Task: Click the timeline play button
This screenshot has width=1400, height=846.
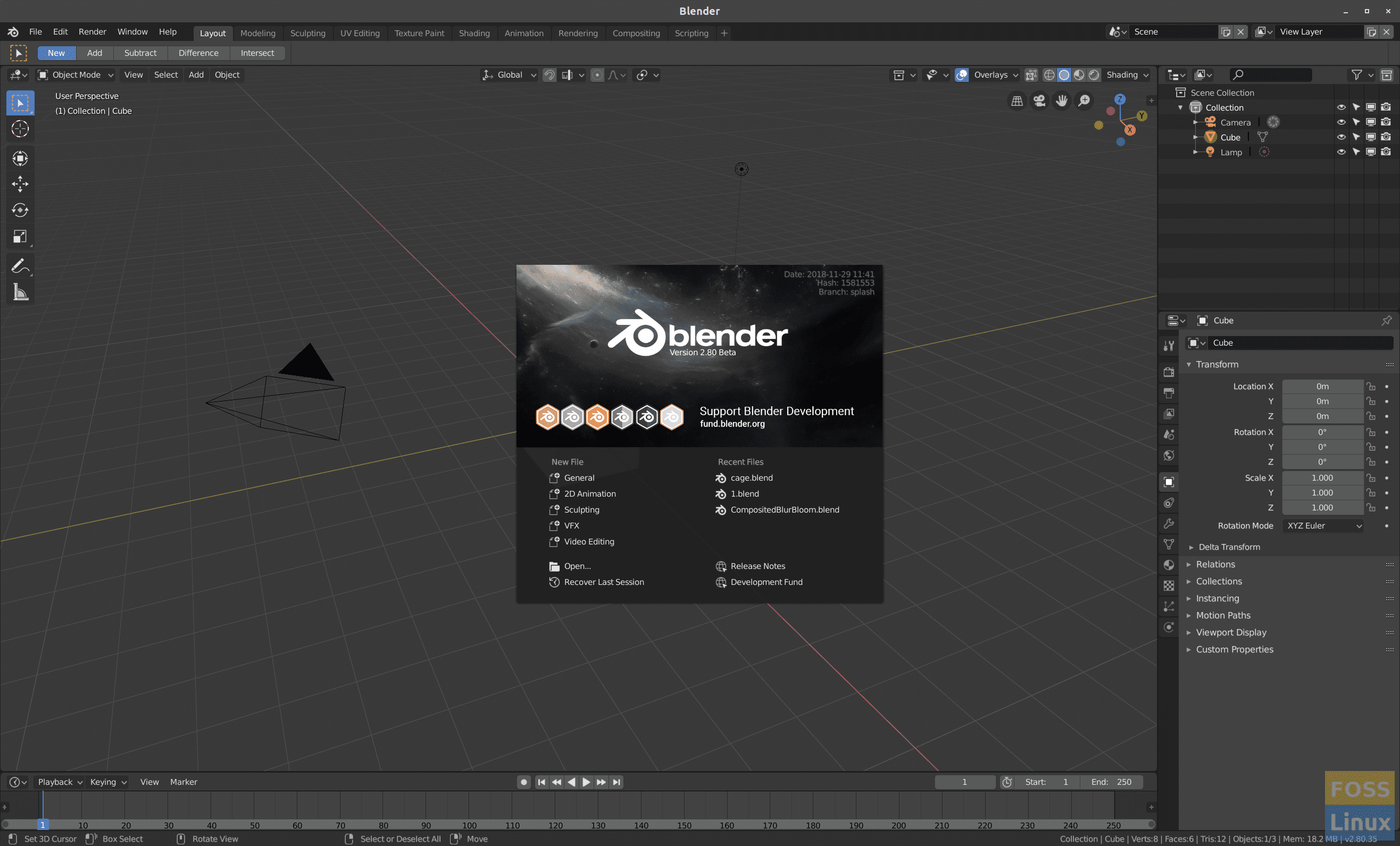Action: click(x=586, y=782)
